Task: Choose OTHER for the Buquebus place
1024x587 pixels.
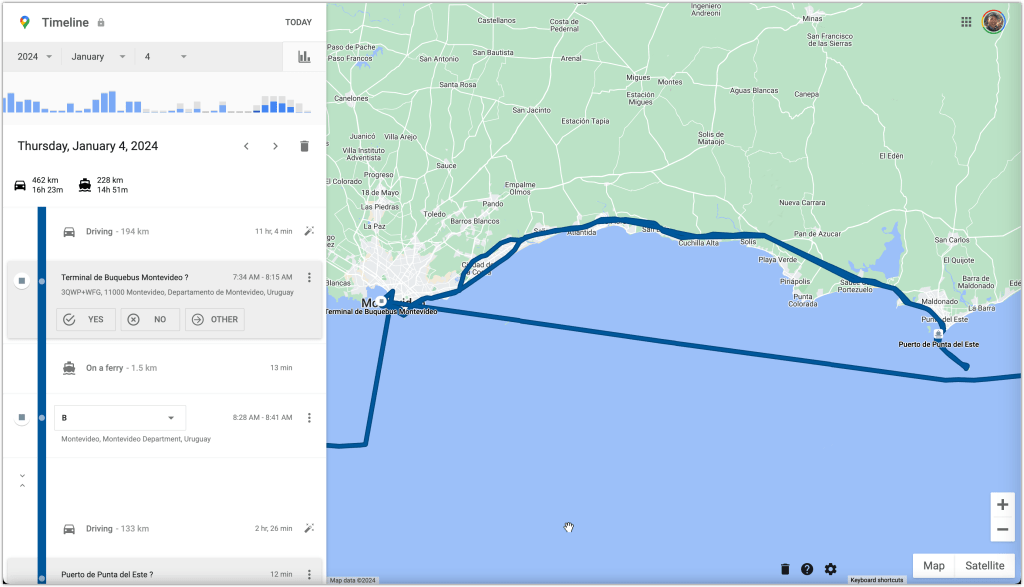Action: click(x=215, y=320)
